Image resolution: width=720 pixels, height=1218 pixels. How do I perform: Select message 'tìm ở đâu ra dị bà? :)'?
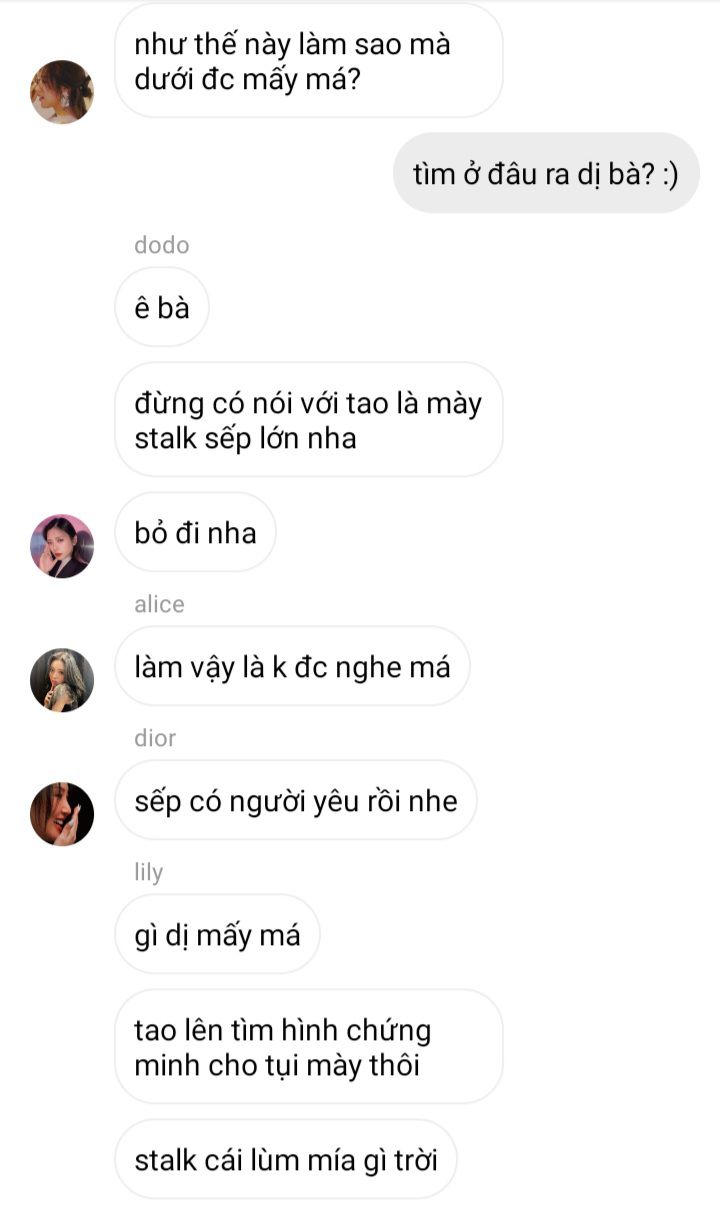tap(546, 173)
